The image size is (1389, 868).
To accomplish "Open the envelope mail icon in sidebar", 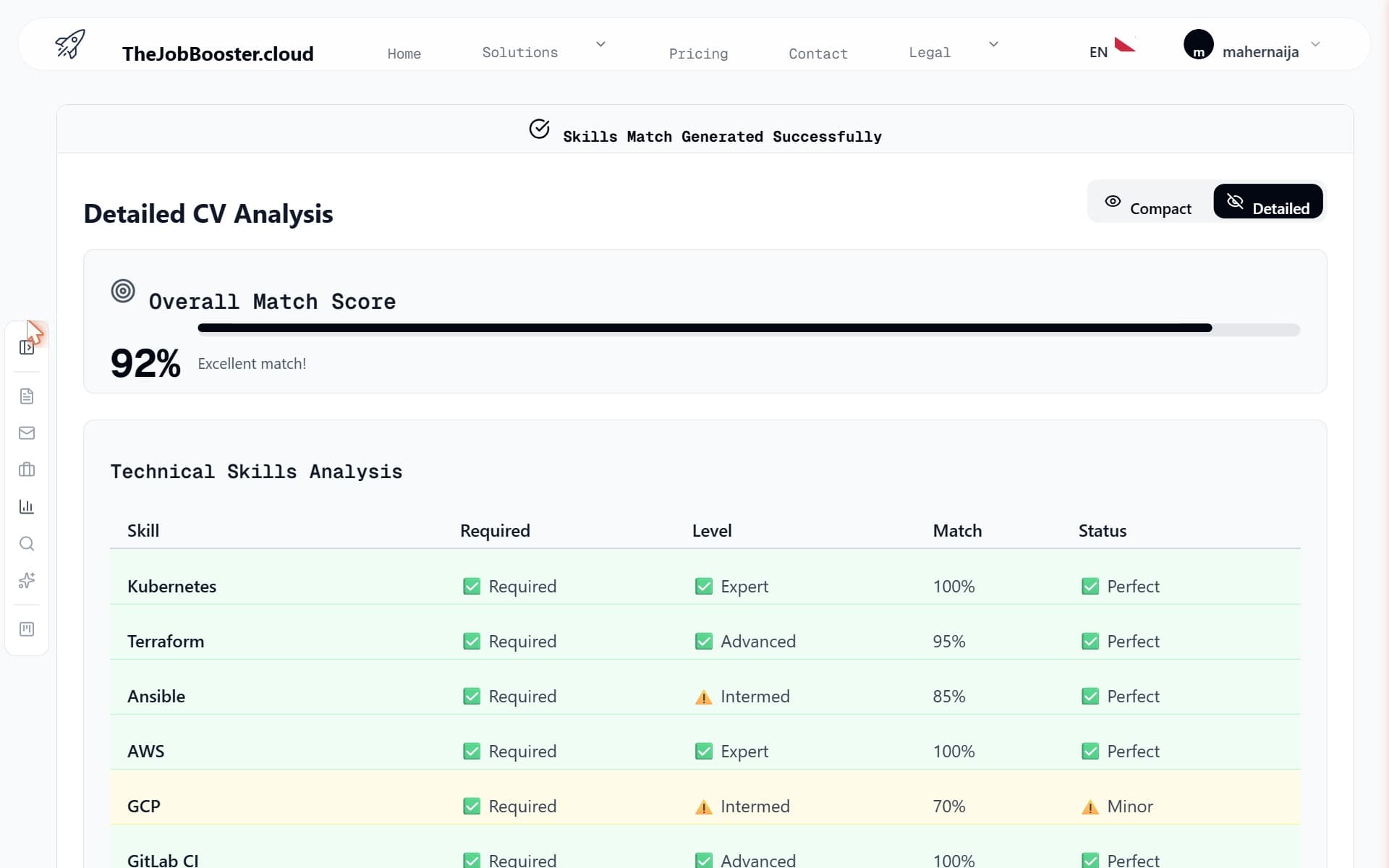I will 27,433.
